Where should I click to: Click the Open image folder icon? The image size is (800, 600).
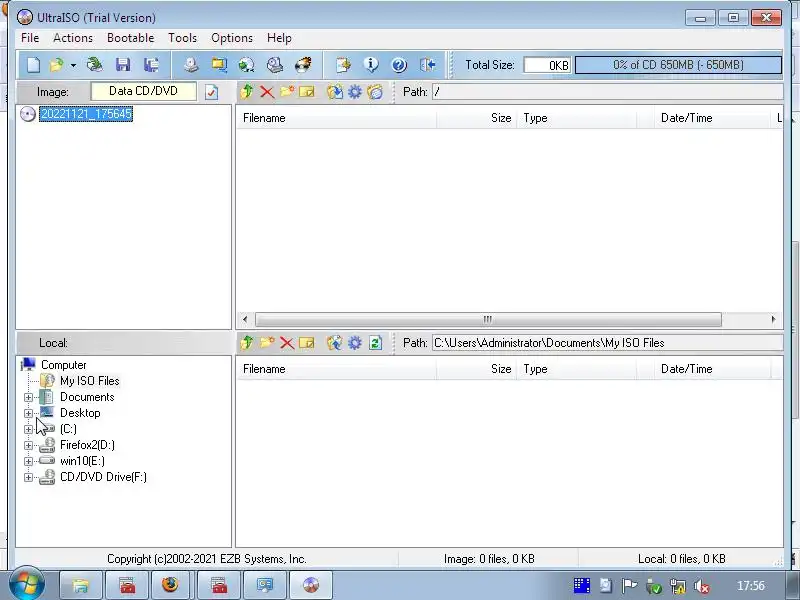coord(56,65)
